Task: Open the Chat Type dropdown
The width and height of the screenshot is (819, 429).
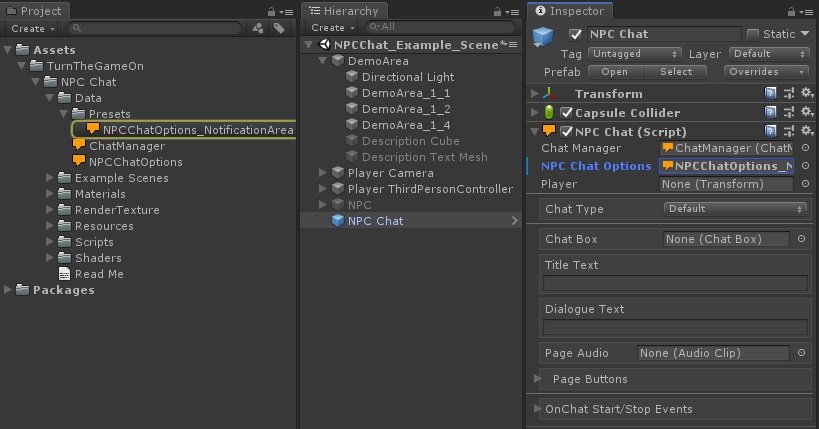Action: [734, 208]
